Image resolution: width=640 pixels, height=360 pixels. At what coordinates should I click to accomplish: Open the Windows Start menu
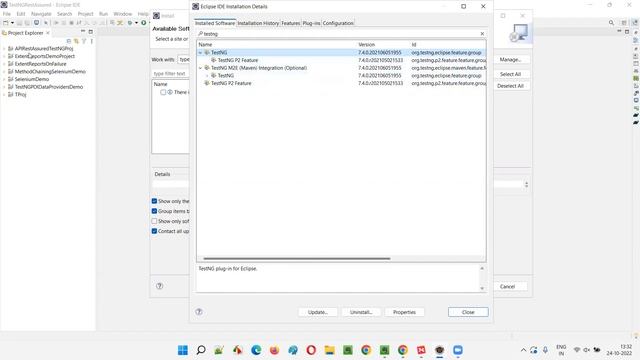(x=183, y=350)
